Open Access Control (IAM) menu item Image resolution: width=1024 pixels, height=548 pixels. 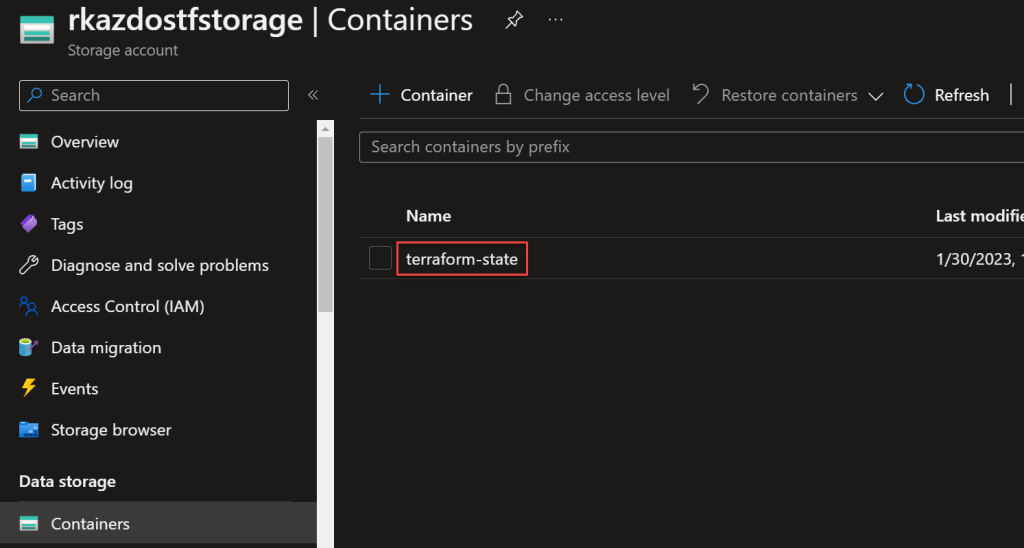point(127,307)
